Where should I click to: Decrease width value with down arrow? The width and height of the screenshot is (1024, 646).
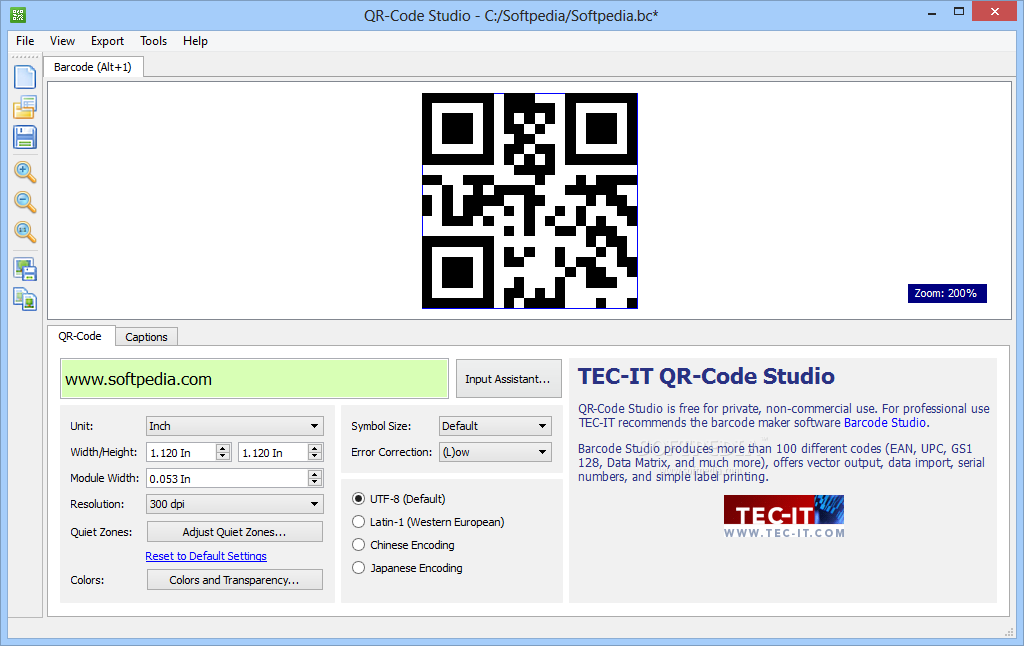pos(223,456)
